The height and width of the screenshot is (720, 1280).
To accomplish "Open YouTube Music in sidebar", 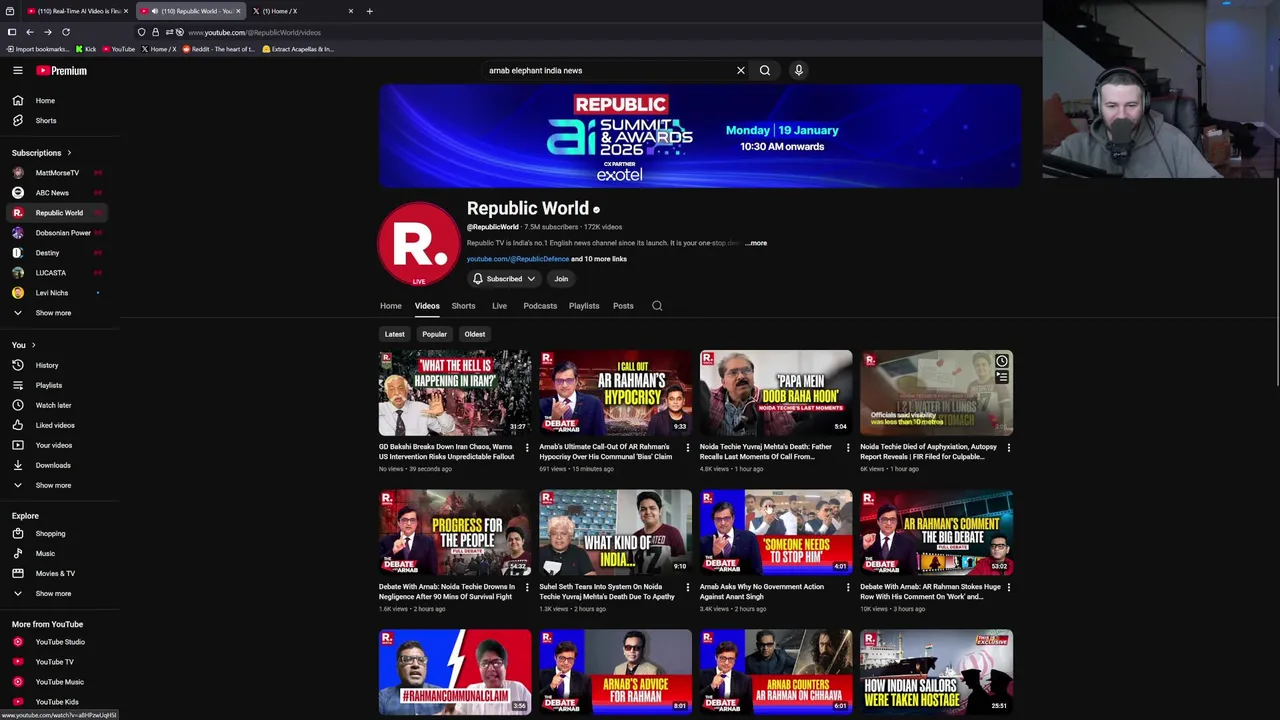I will pyautogui.click(x=60, y=682).
